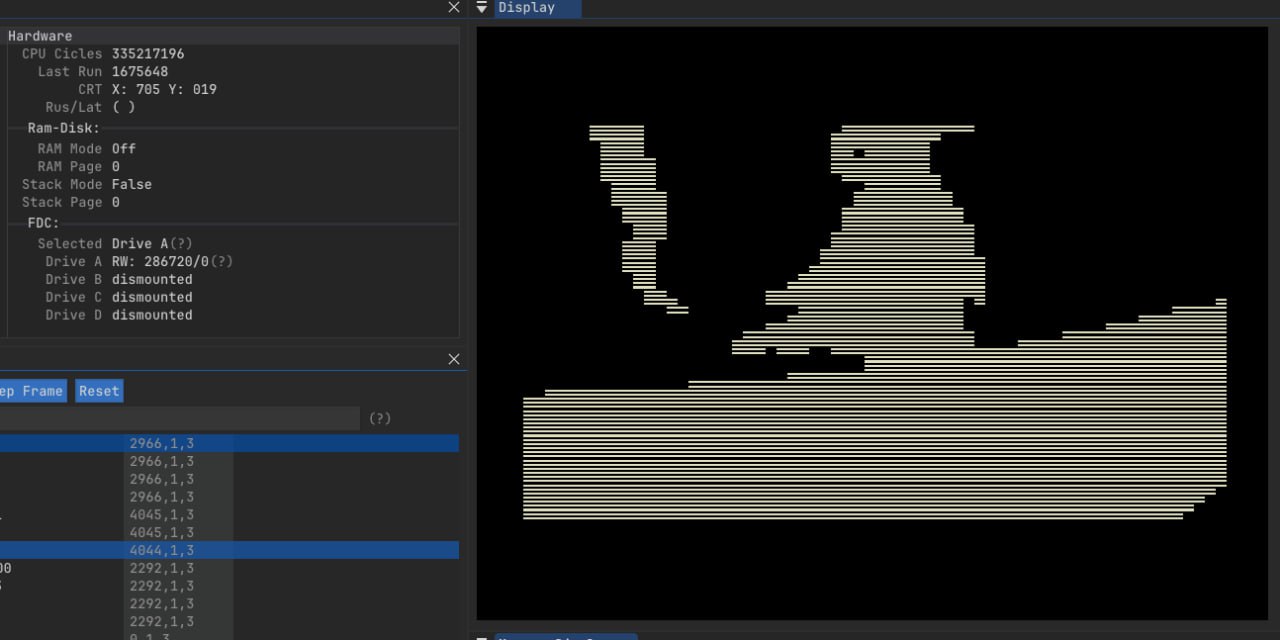Screen dimensions: 1280x640
Task: Select the Drive D dismounted entry
Action: point(152,316)
